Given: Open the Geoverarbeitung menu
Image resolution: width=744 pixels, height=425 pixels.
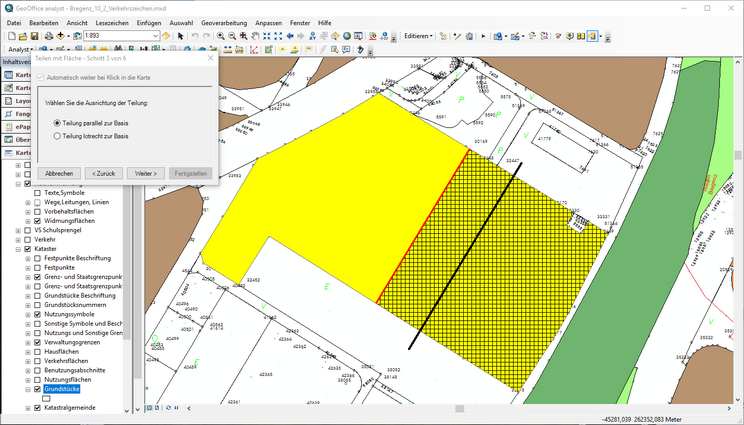Looking at the screenshot, I should tap(225, 22).
